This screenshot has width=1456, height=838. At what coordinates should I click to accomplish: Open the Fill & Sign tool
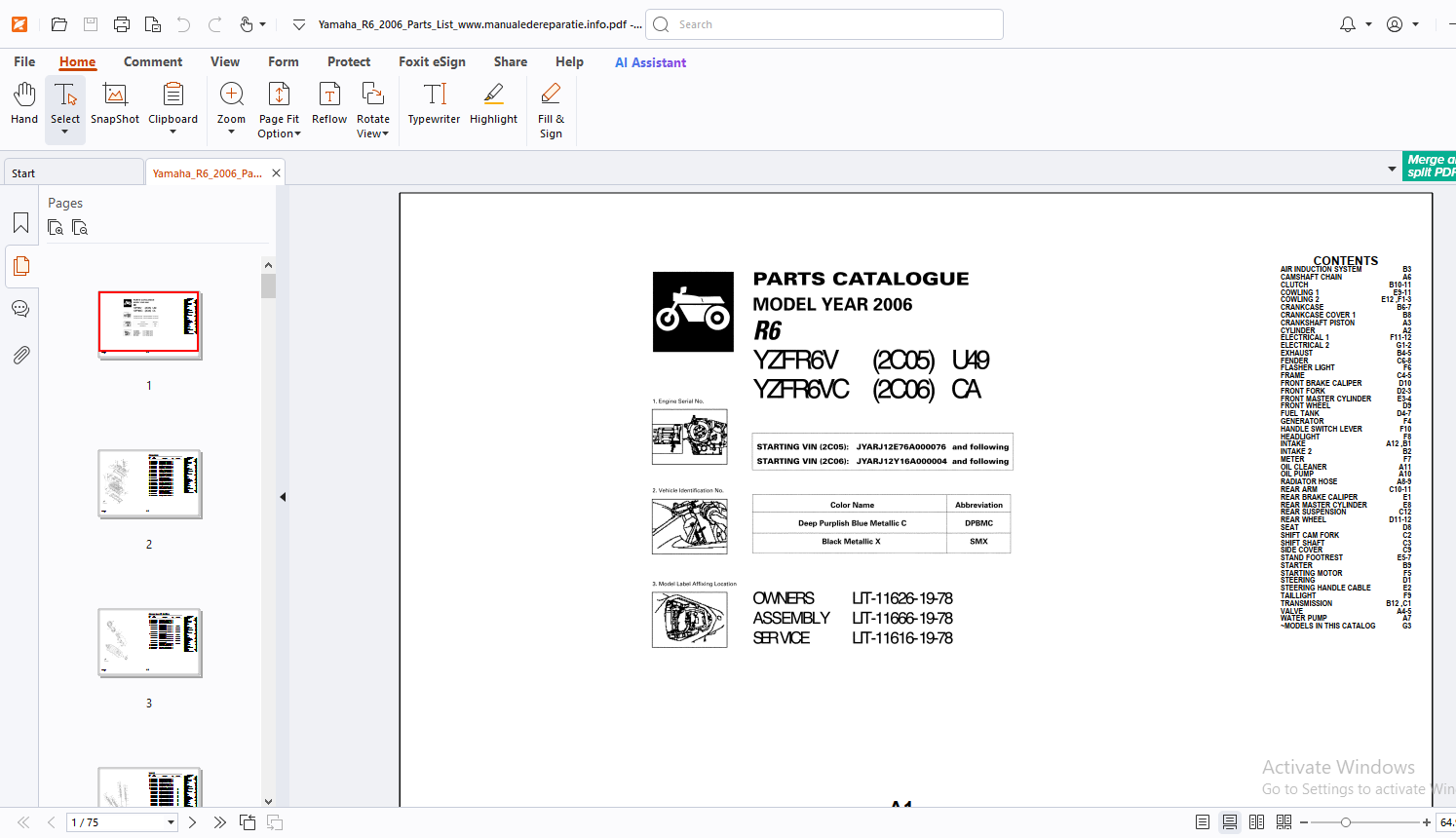551,110
